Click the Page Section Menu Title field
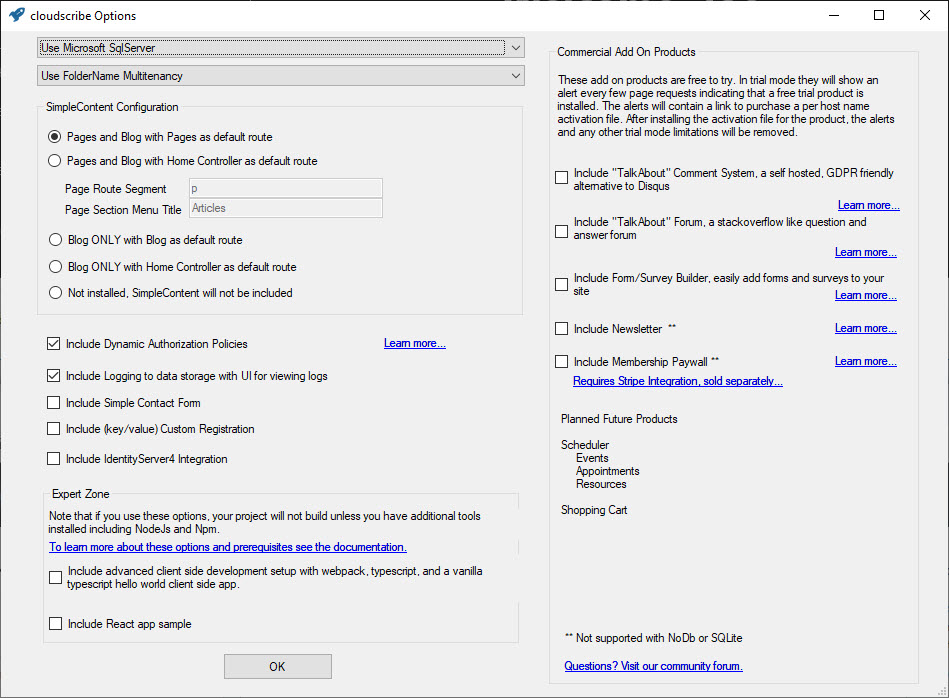Screen dimensions: 949x698 (286, 208)
